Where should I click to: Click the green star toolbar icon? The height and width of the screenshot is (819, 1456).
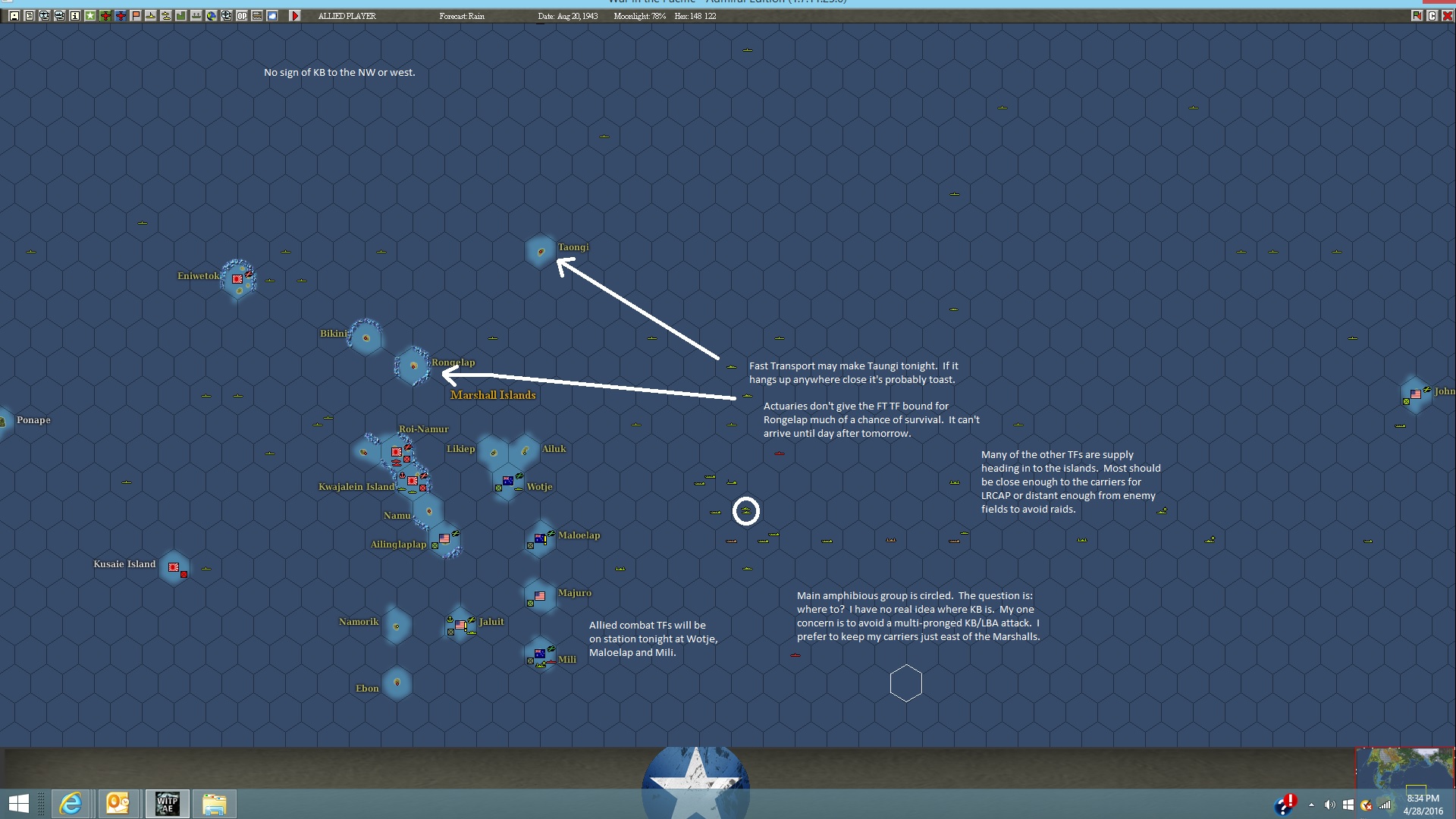click(x=90, y=16)
